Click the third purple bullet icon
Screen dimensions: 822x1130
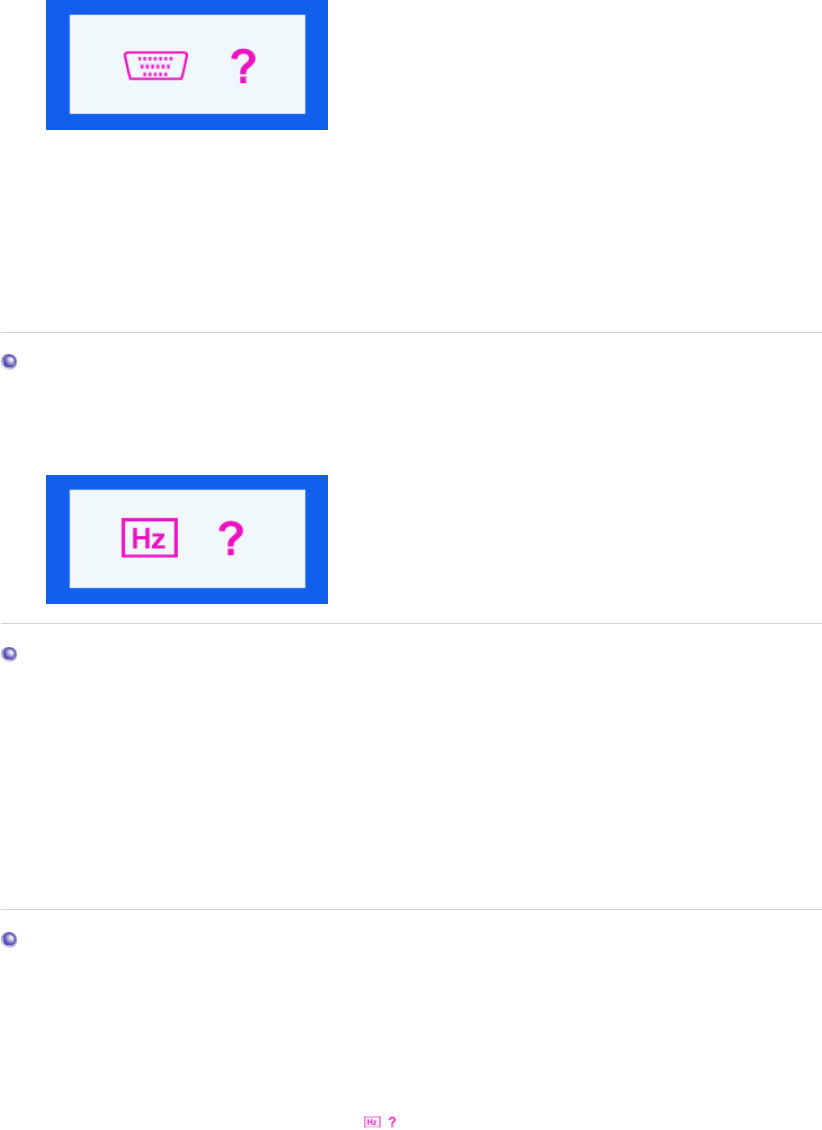tap(9, 939)
